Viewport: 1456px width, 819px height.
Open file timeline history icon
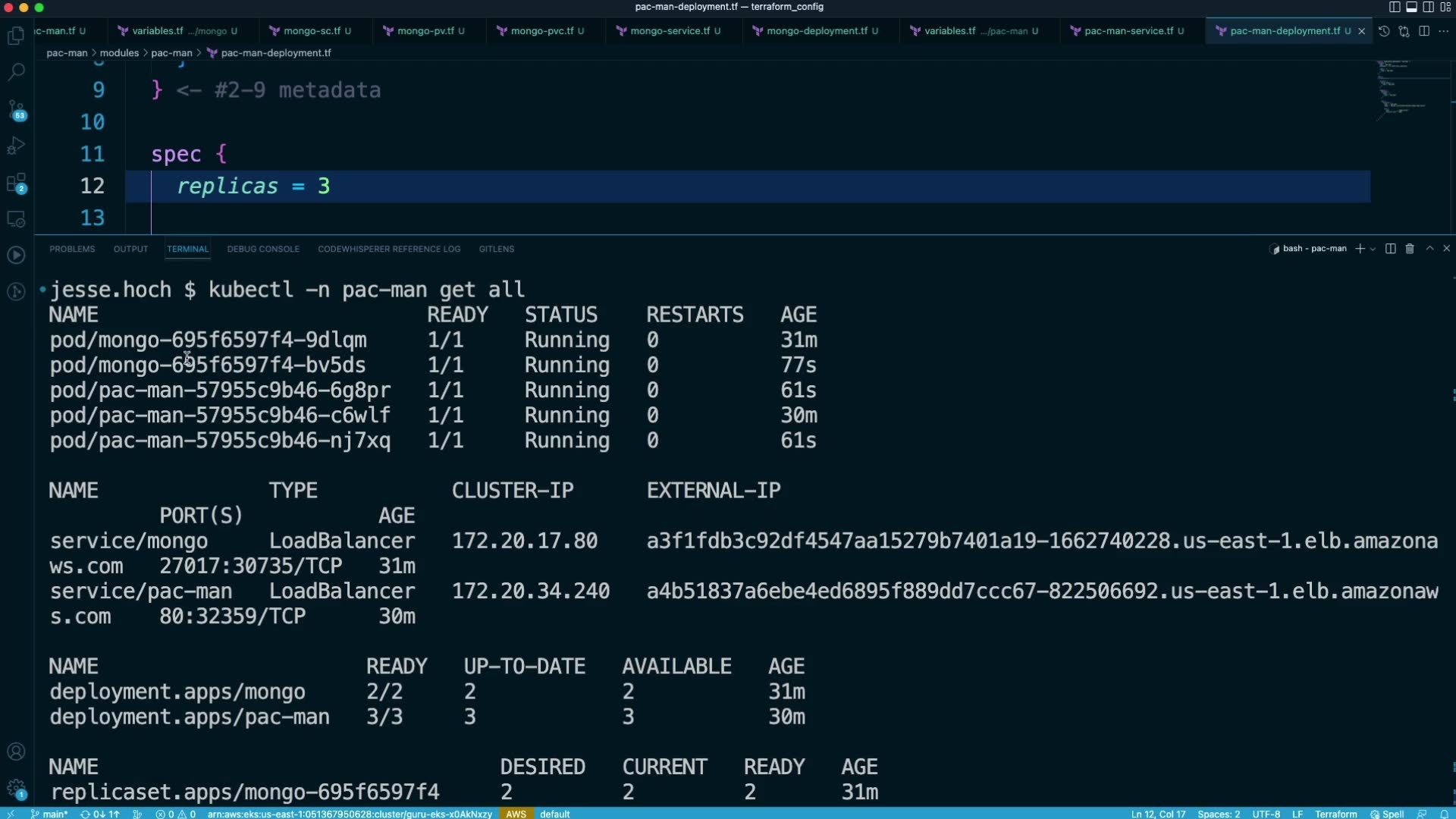1384,31
